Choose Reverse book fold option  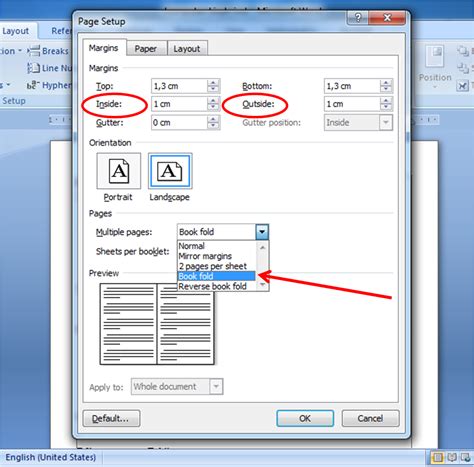click(x=217, y=286)
